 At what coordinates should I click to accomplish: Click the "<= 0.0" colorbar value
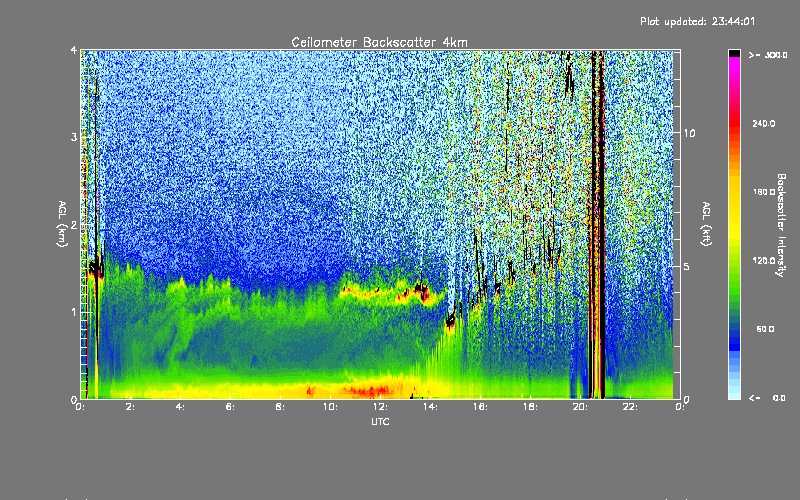[x=768, y=398]
